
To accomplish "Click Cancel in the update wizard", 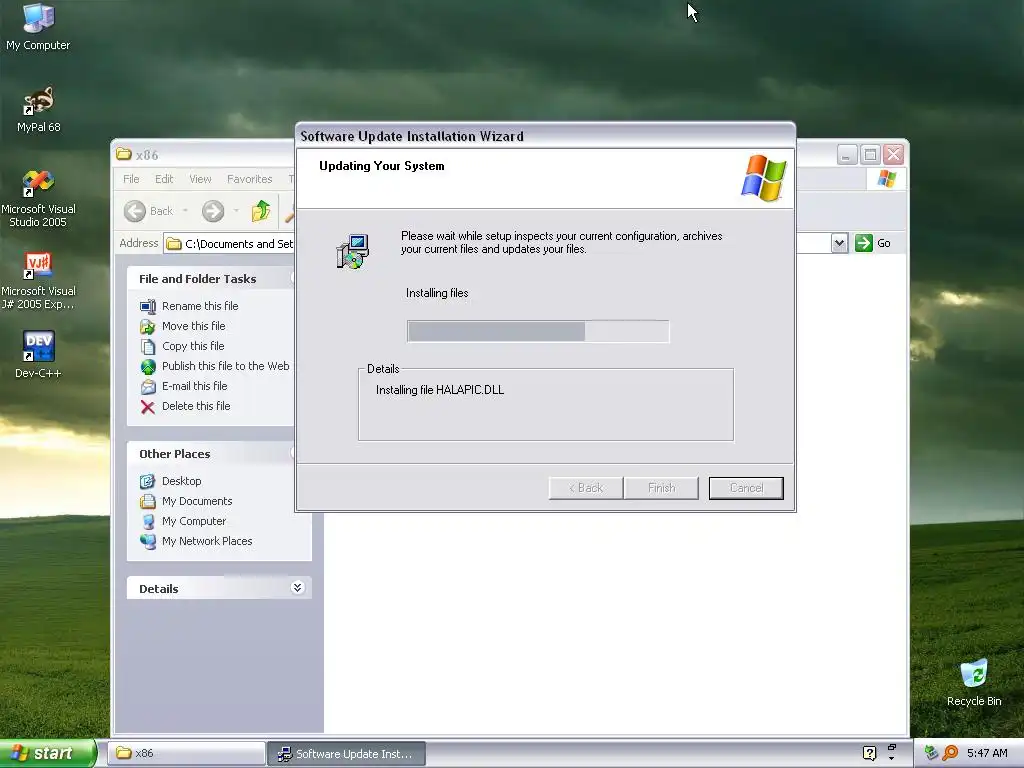I will pos(746,488).
